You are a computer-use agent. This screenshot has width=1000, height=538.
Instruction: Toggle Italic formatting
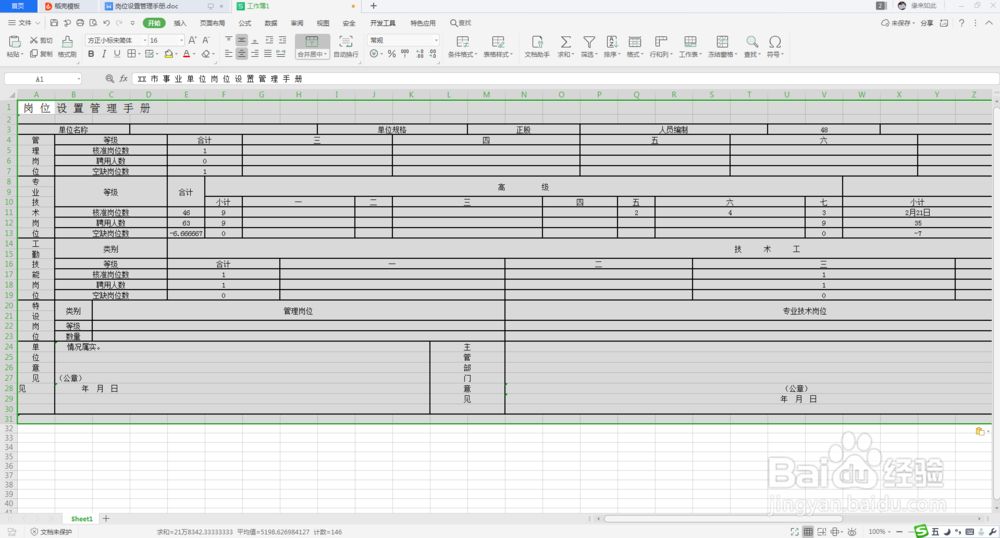tap(104, 54)
